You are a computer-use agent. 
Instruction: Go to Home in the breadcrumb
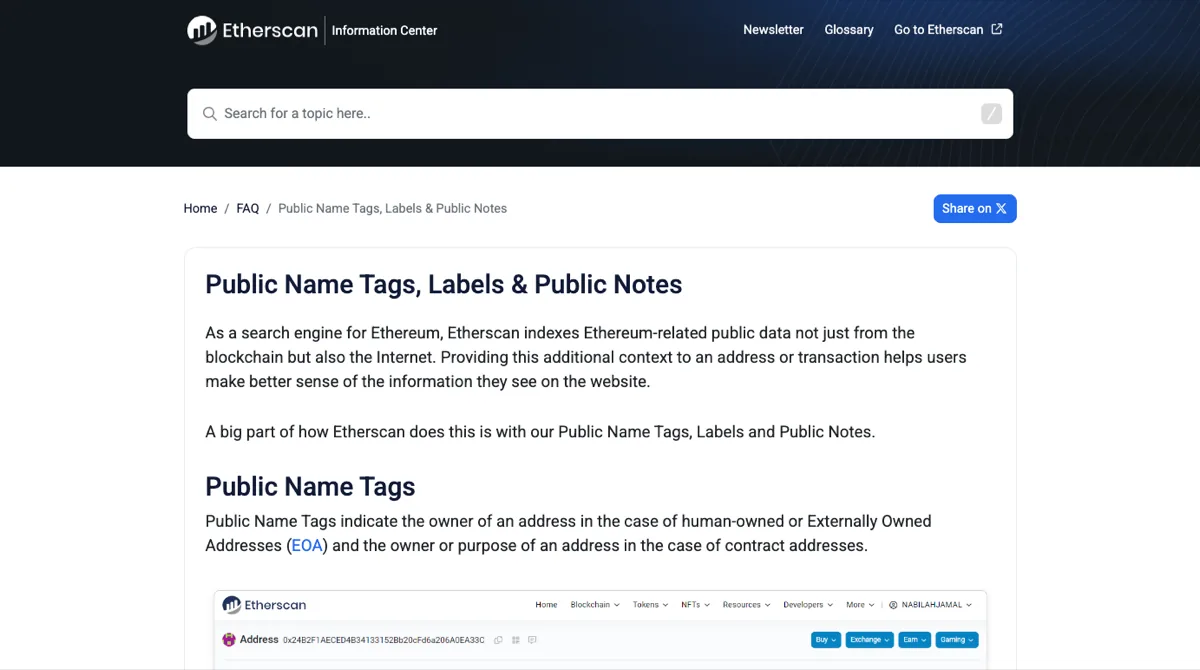200,208
